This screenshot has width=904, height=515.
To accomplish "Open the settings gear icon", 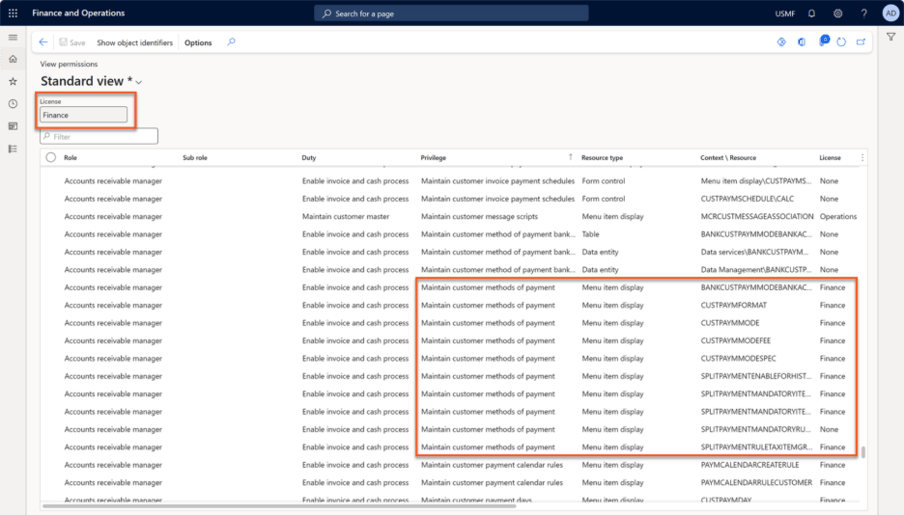I will coord(838,13).
